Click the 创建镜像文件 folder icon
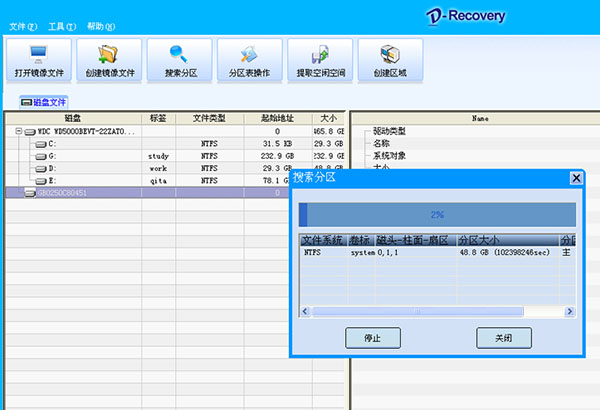This screenshot has height=410, width=600. click(109, 60)
